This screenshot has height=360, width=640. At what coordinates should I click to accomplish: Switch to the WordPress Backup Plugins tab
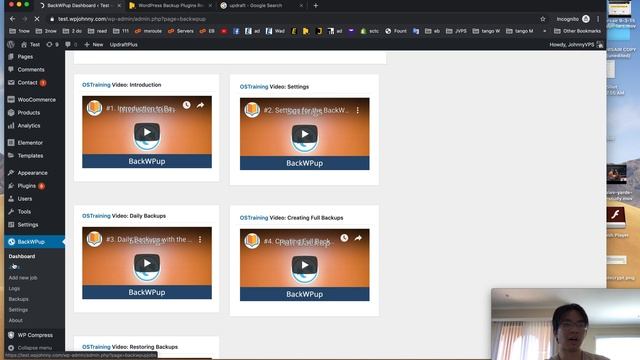[171, 5]
